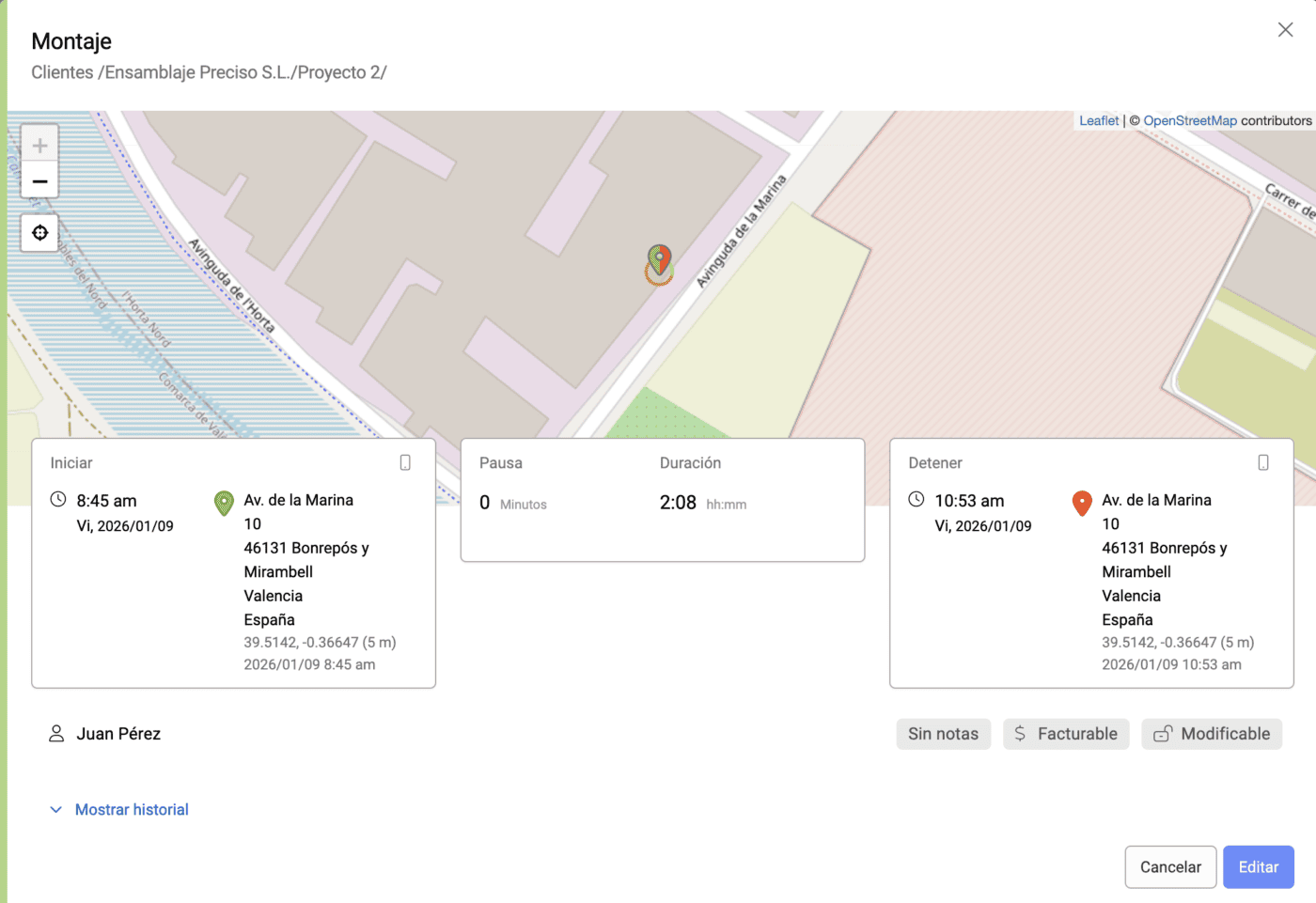1316x903 pixels.
Task: Click the clock icon next to 8:45 am
Action: [x=58, y=501]
